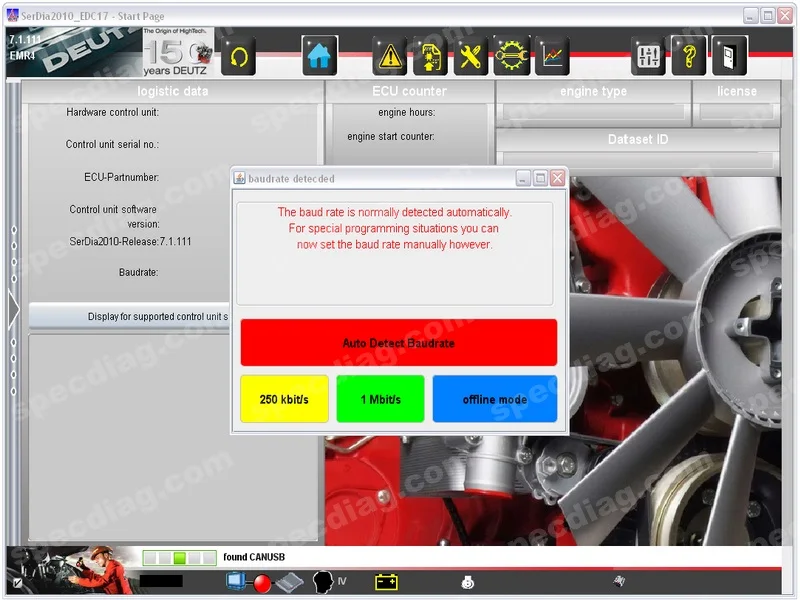Select the yellow 250 kbit/s baud rate
Screen dimensions: 800x600
coord(284,399)
